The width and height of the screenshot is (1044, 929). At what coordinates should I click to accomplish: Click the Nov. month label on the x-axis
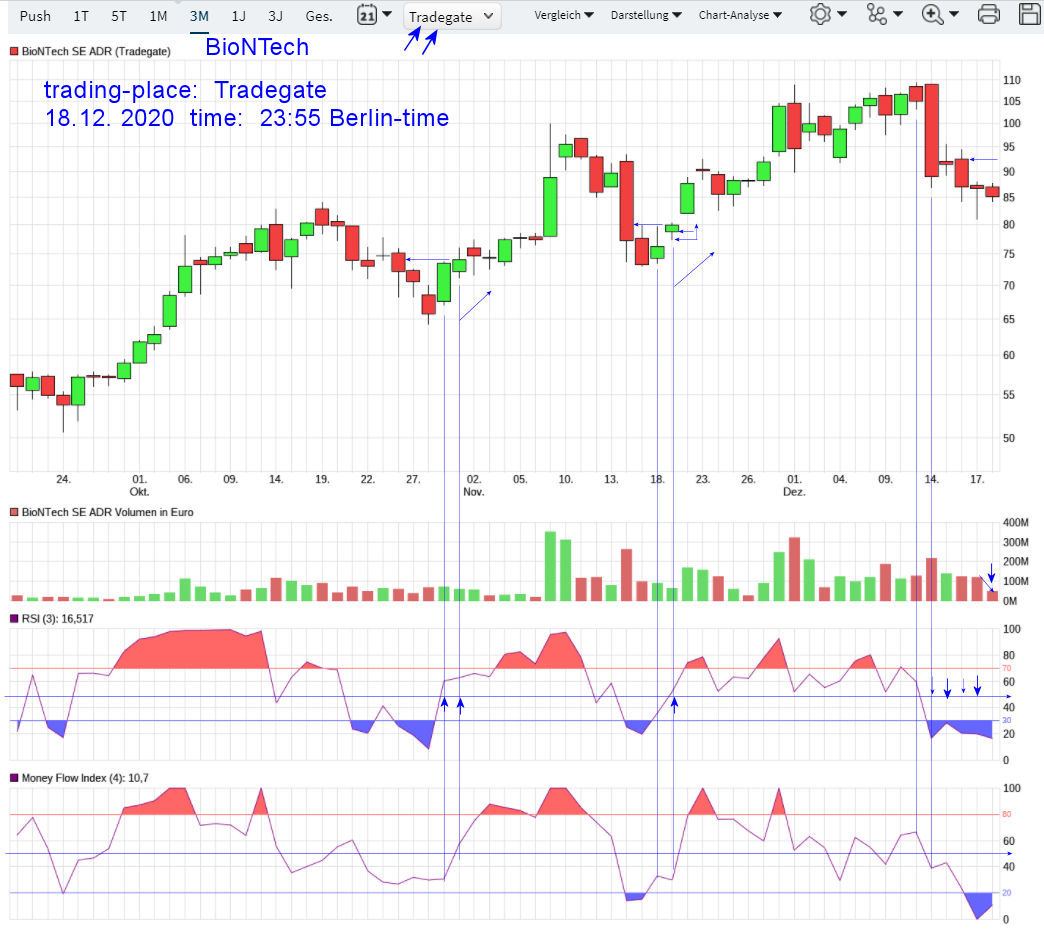click(x=473, y=491)
